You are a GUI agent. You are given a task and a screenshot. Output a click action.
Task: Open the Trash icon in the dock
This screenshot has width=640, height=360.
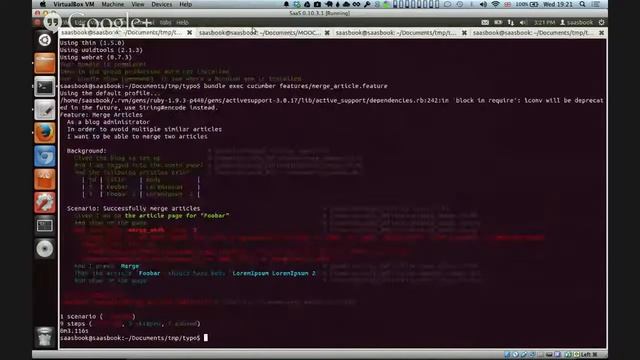(x=44, y=337)
